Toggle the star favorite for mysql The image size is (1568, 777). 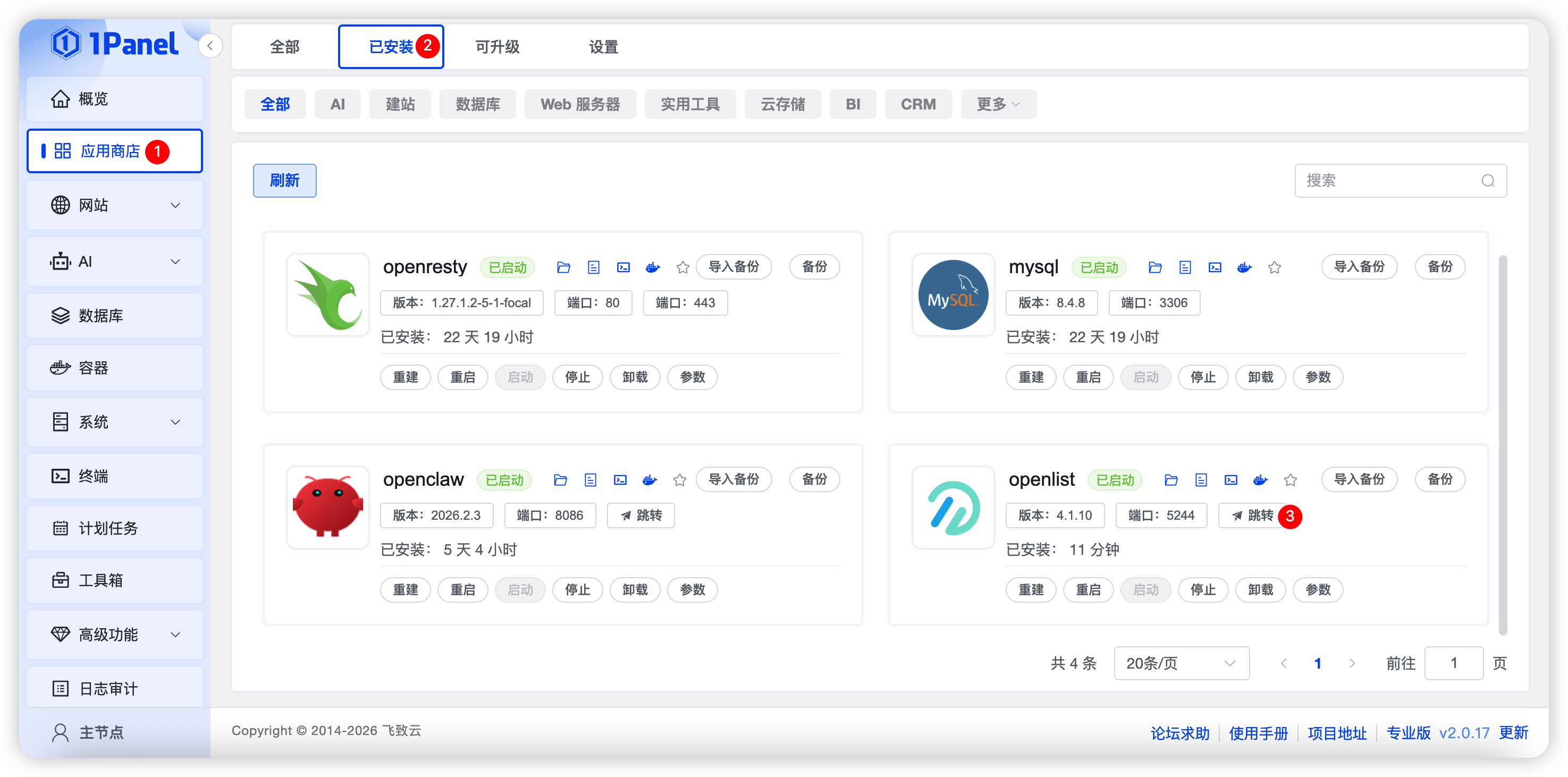(x=1274, y=267)
